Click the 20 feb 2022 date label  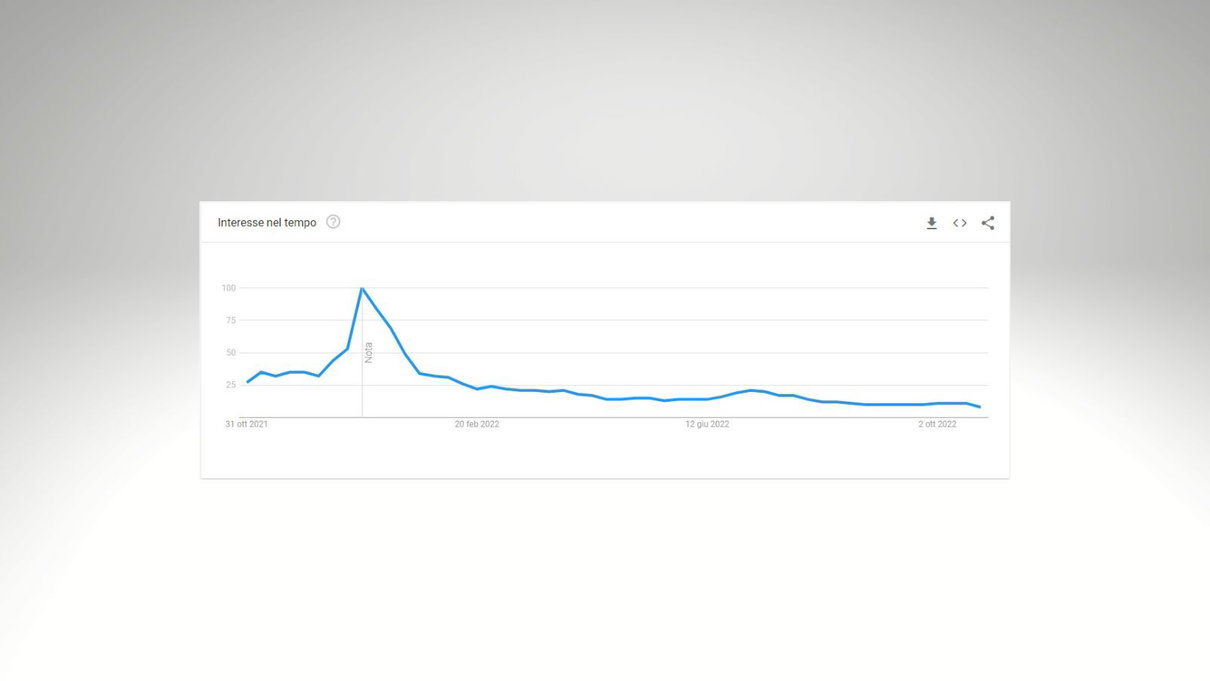(477, 424)
